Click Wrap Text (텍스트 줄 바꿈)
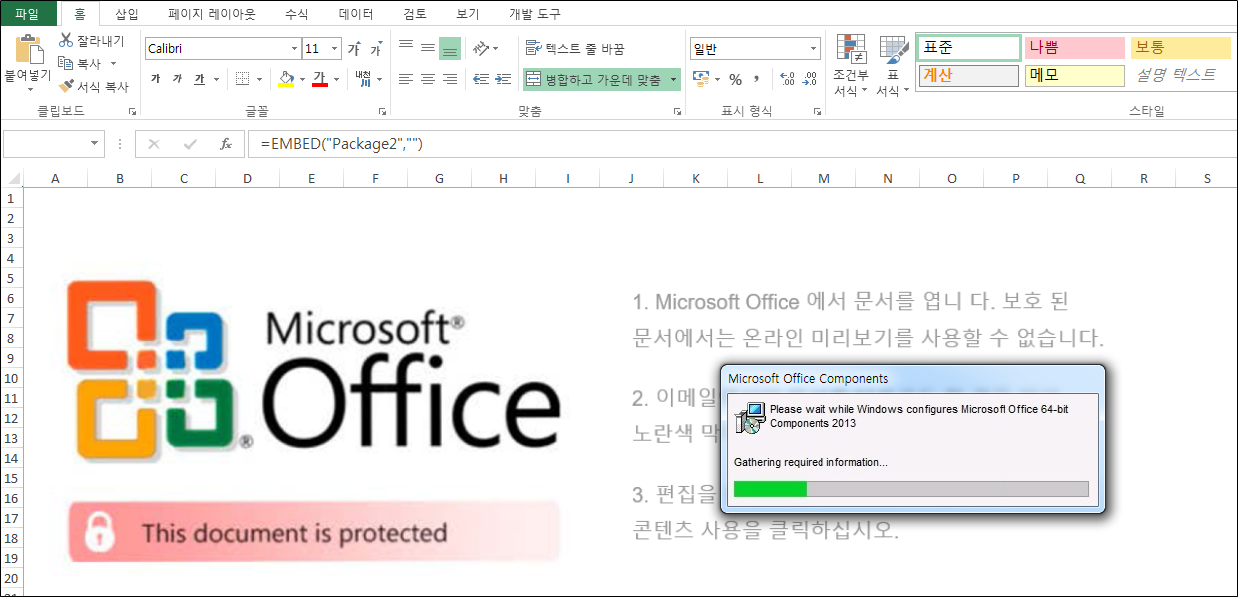1238x597 pixels. (x=575, y=48)
